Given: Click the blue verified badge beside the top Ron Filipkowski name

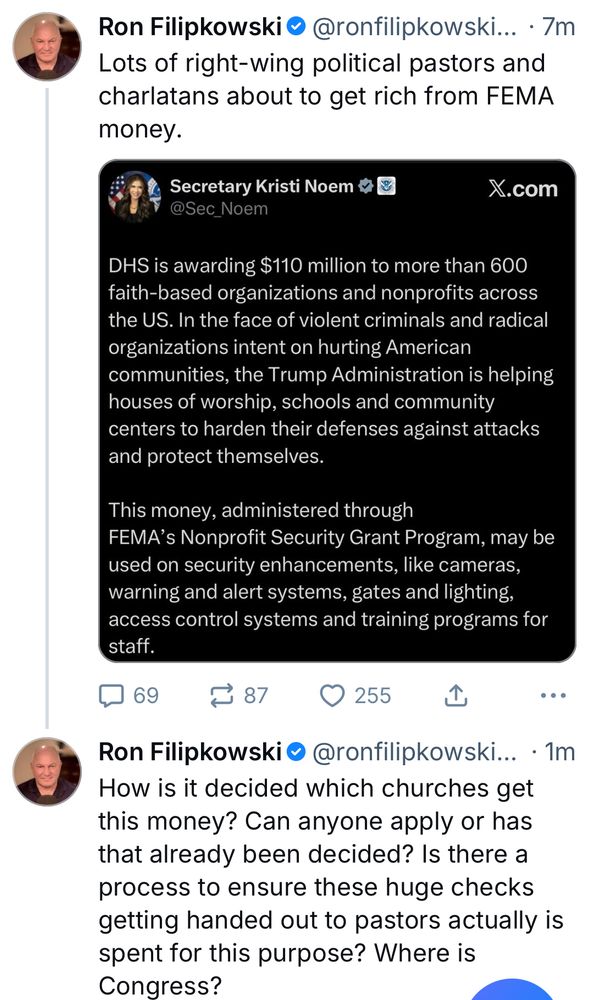Looking at the screenshot, I should tap(296, 27).
